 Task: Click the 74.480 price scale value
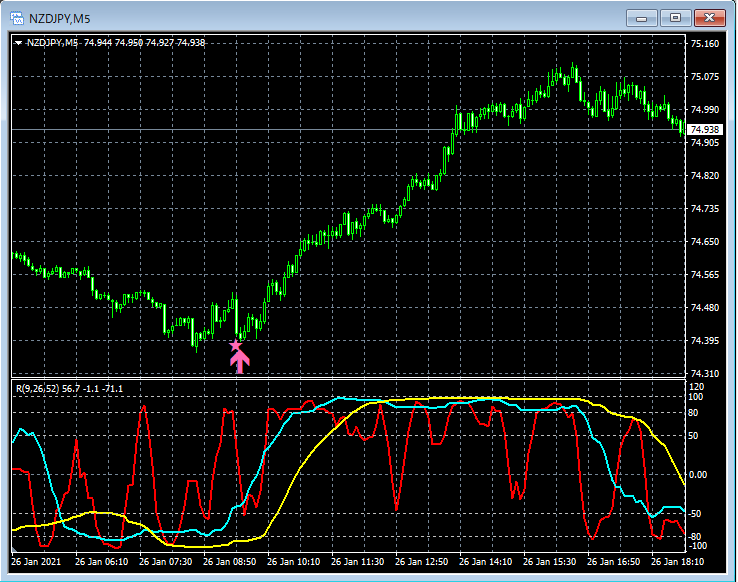pyautogui.click(x=705, y=307)
